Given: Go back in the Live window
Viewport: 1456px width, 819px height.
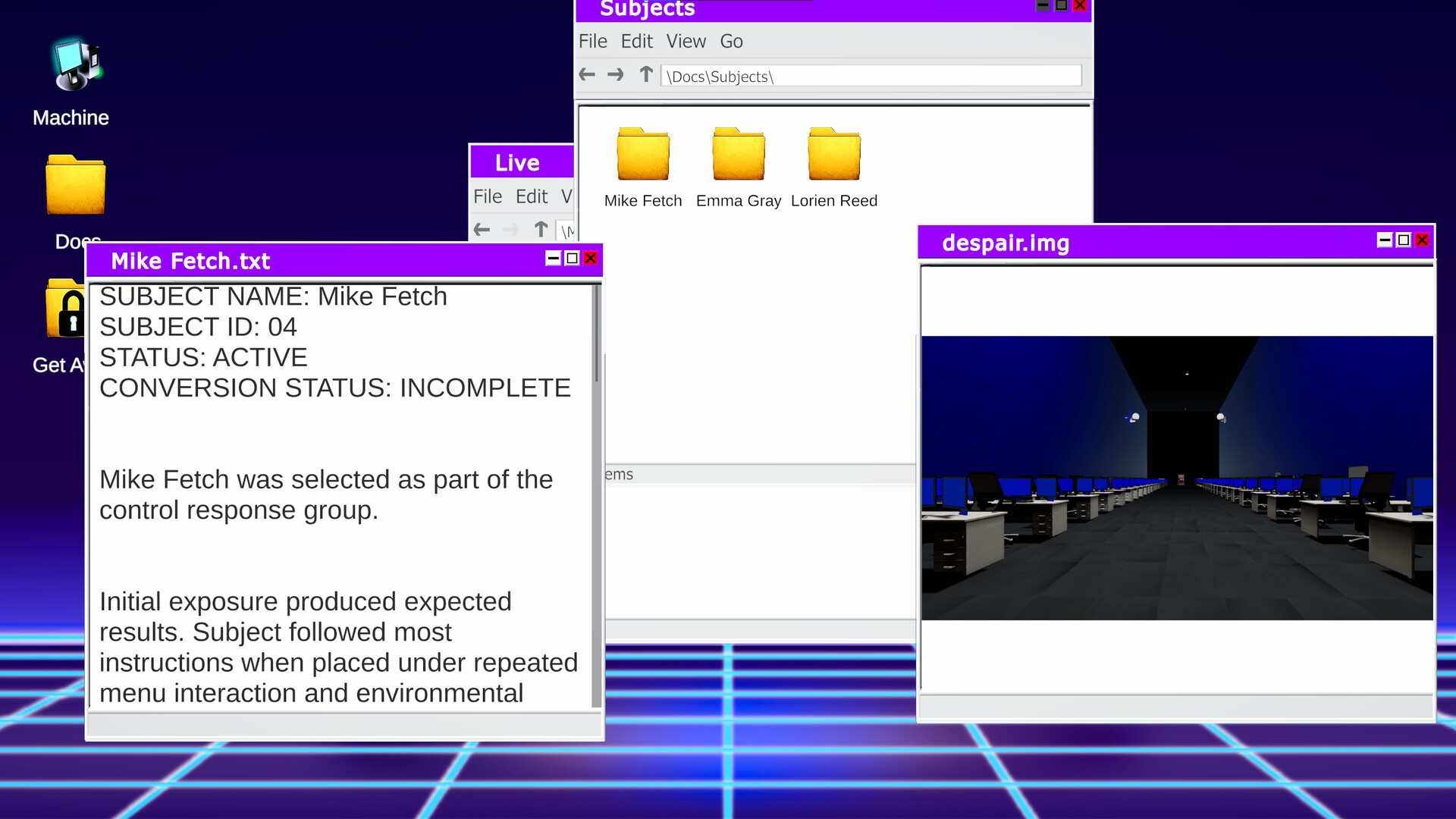Looking at the screenshot, I should coord(482,229).
